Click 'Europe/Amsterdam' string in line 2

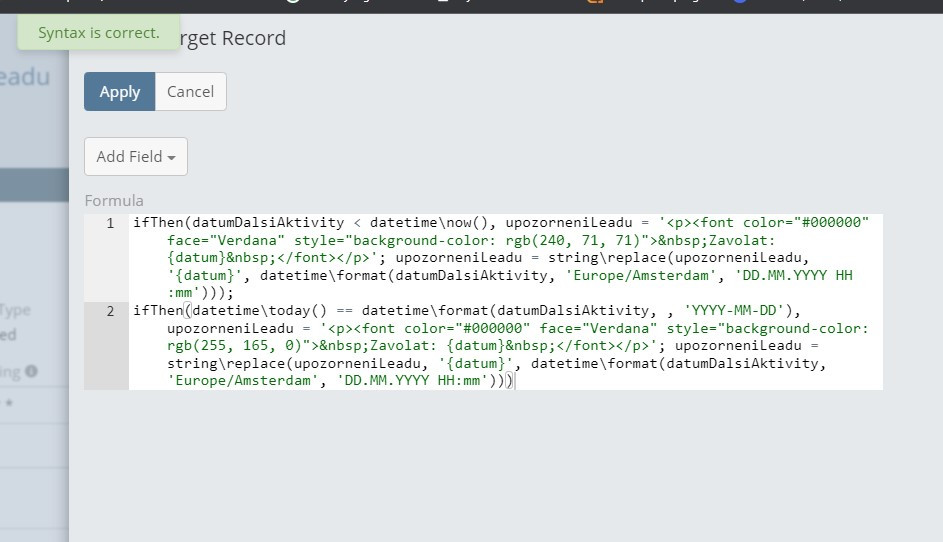click(238, 381)
